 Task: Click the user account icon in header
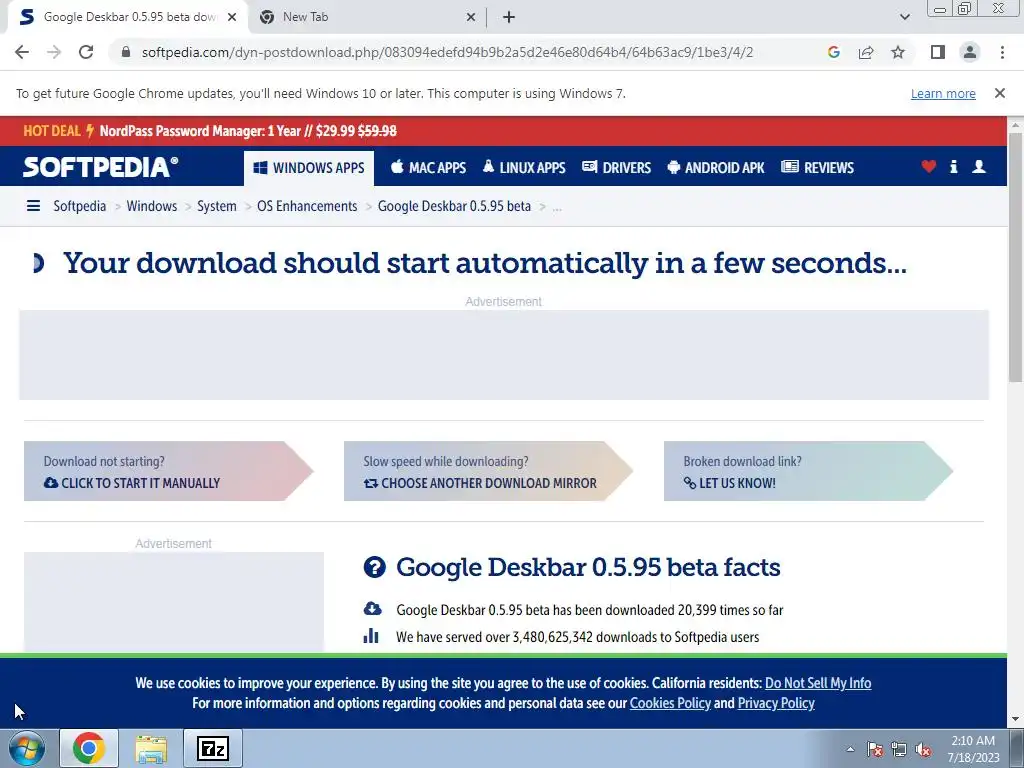[x=979, y=167]
